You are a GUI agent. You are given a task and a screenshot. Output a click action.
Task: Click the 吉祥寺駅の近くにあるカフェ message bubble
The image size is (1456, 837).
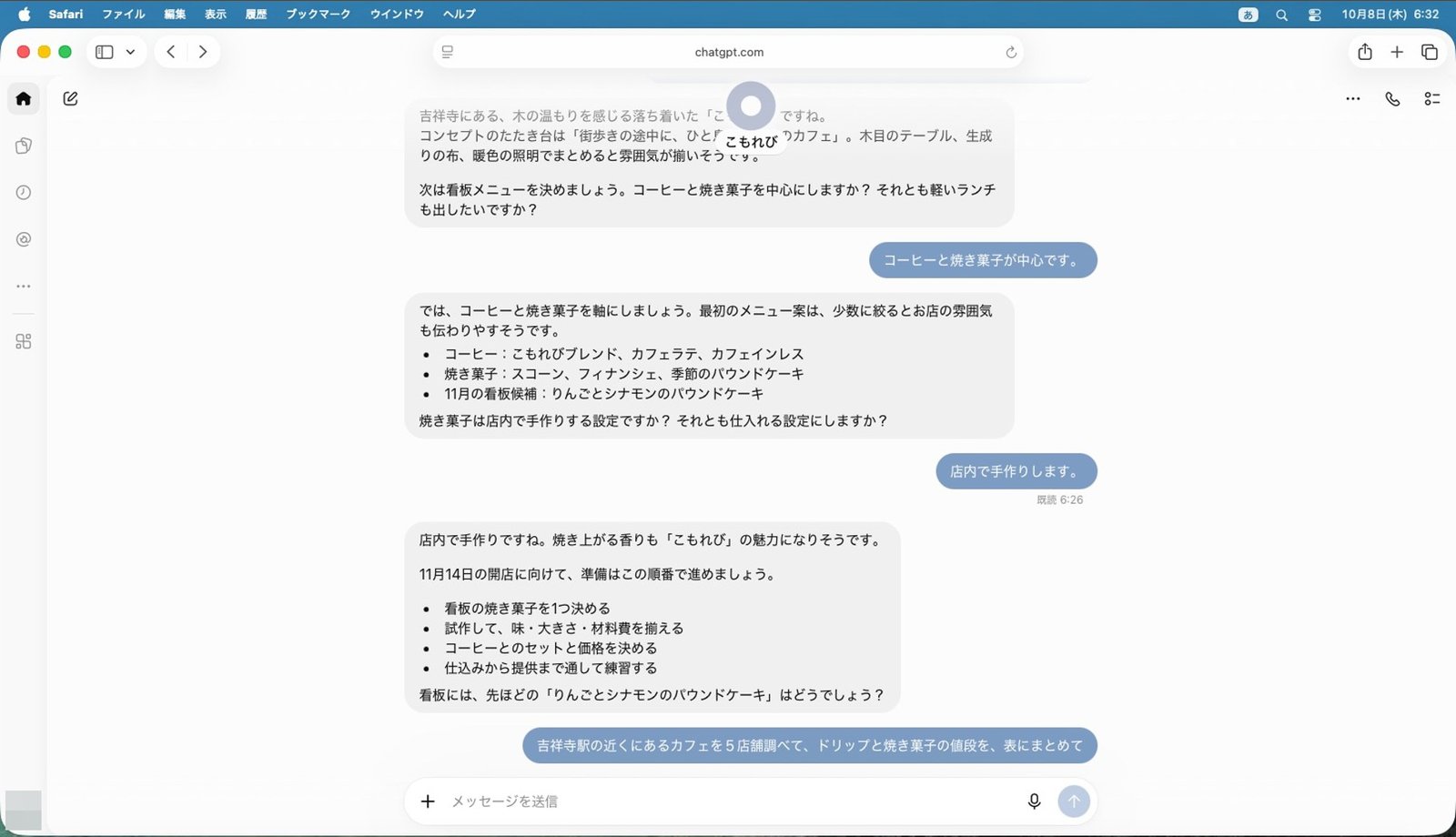(x=810, y=745)
